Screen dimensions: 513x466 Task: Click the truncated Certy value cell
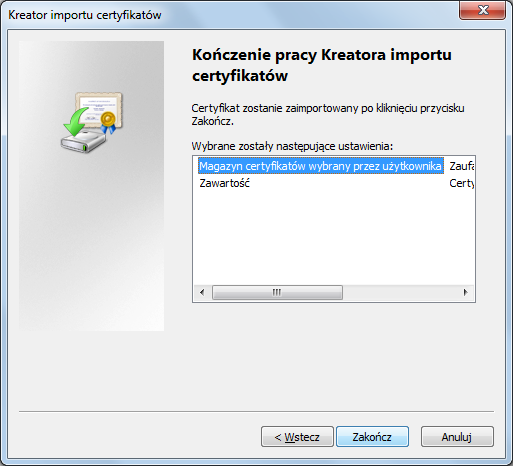pyautogui.click(x=462, y=183)
